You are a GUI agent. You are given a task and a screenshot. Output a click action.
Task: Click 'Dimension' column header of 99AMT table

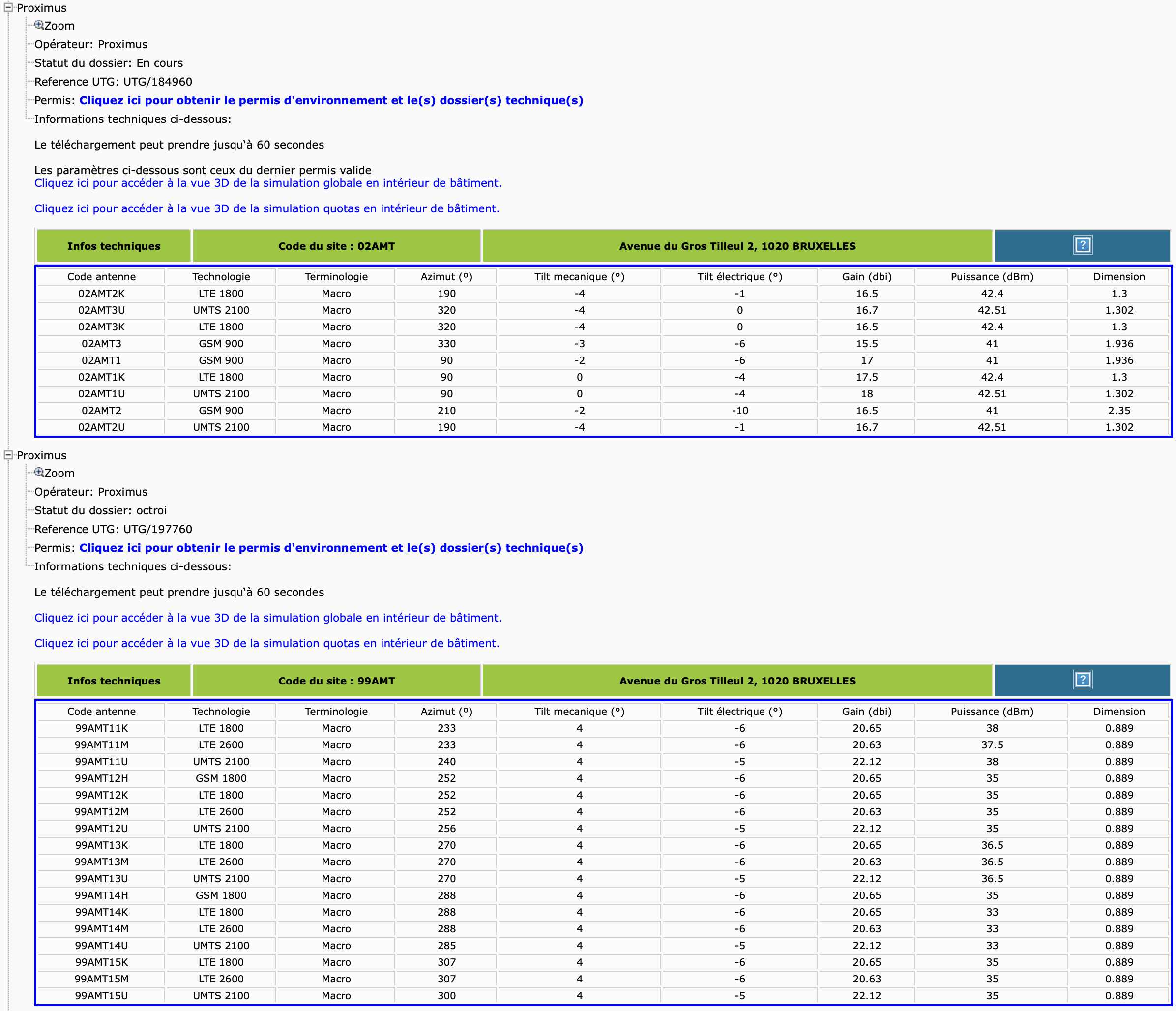point(1119,712)
